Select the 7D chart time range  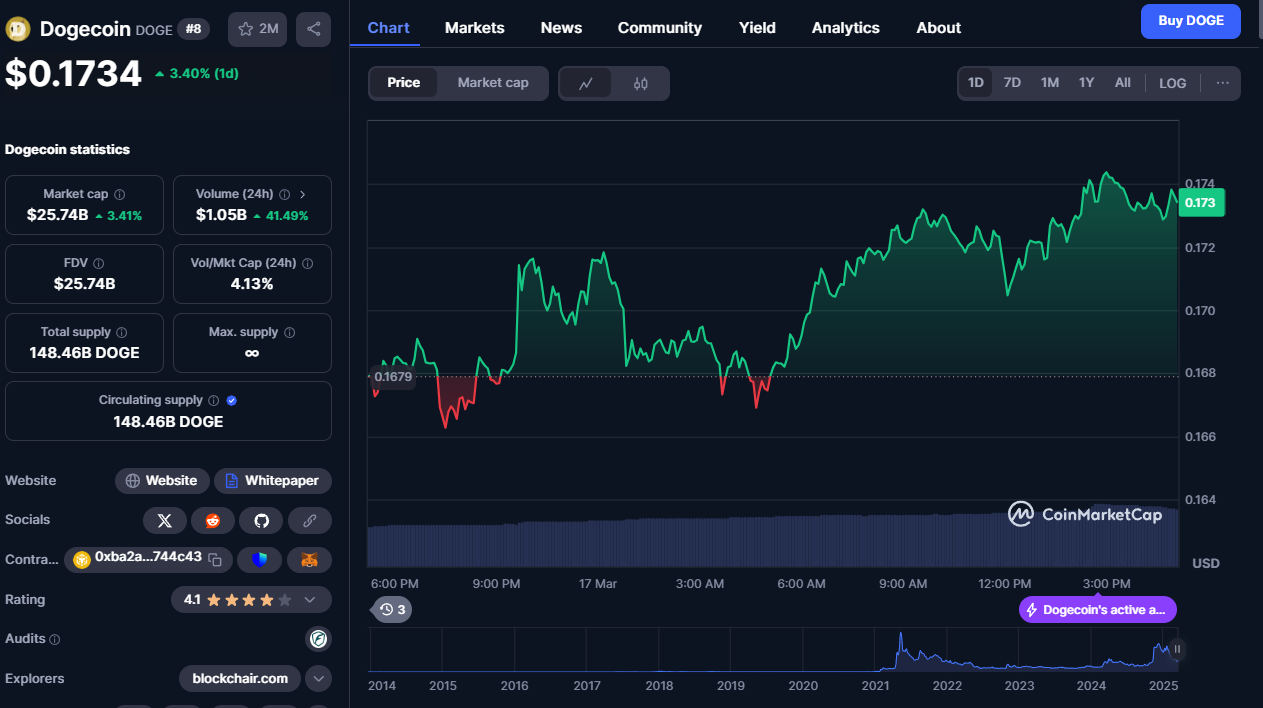(1012, 83)
